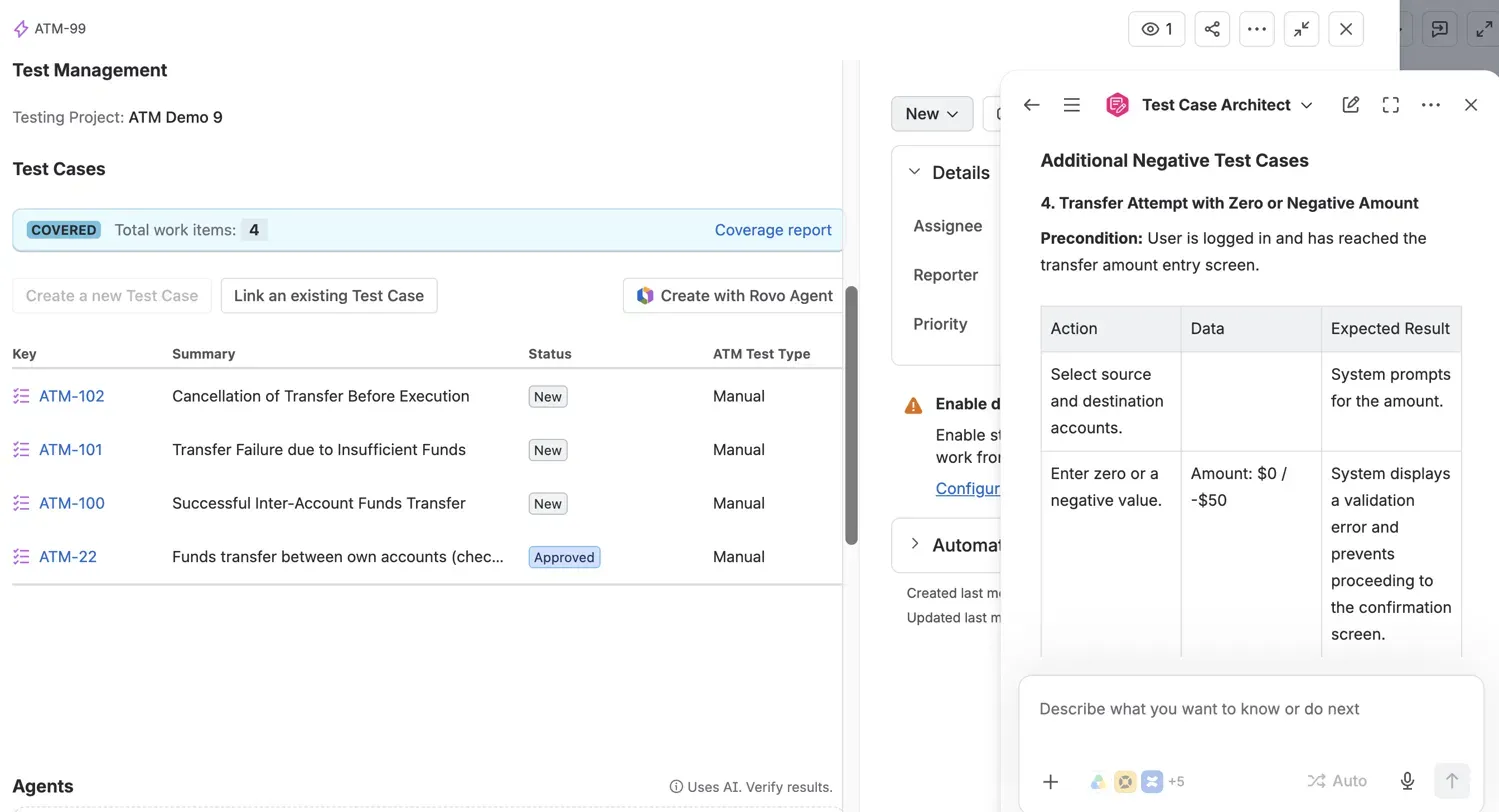This screenshot has height=812, width=1499.
Task: Click the Approved status badge for ATM-22
Action: [x=564, y=557]
